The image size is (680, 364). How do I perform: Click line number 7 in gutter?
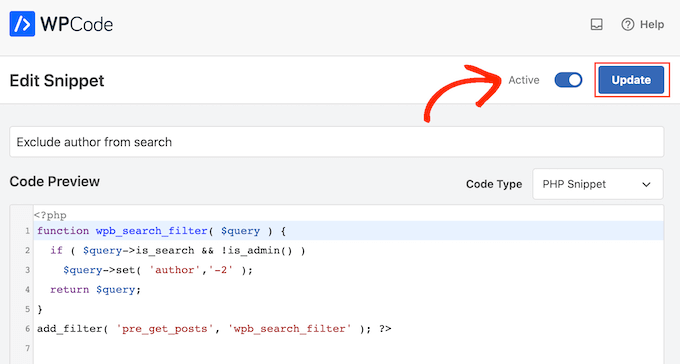pos(27,348)
